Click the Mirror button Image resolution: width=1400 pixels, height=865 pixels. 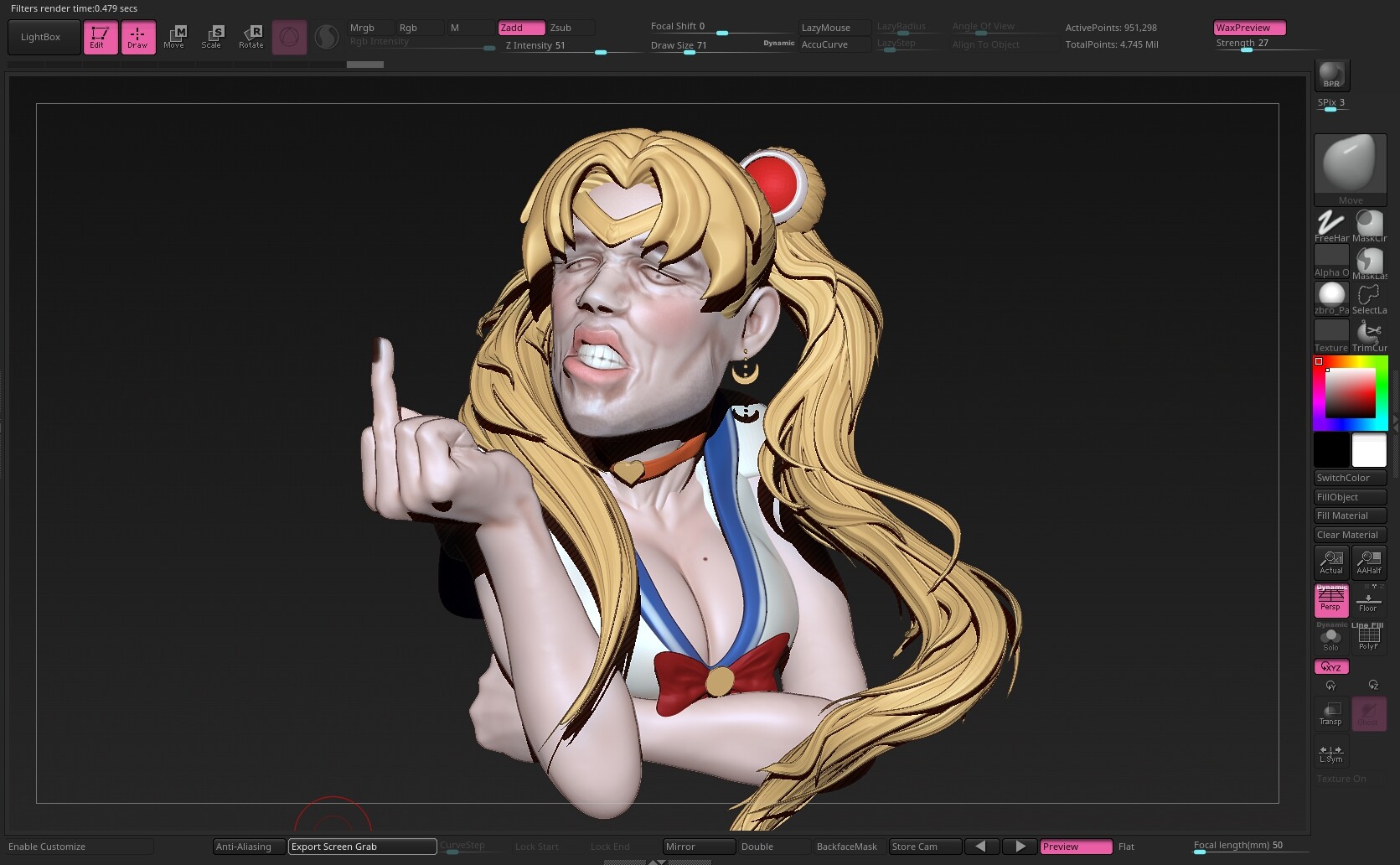pos(699,847)
